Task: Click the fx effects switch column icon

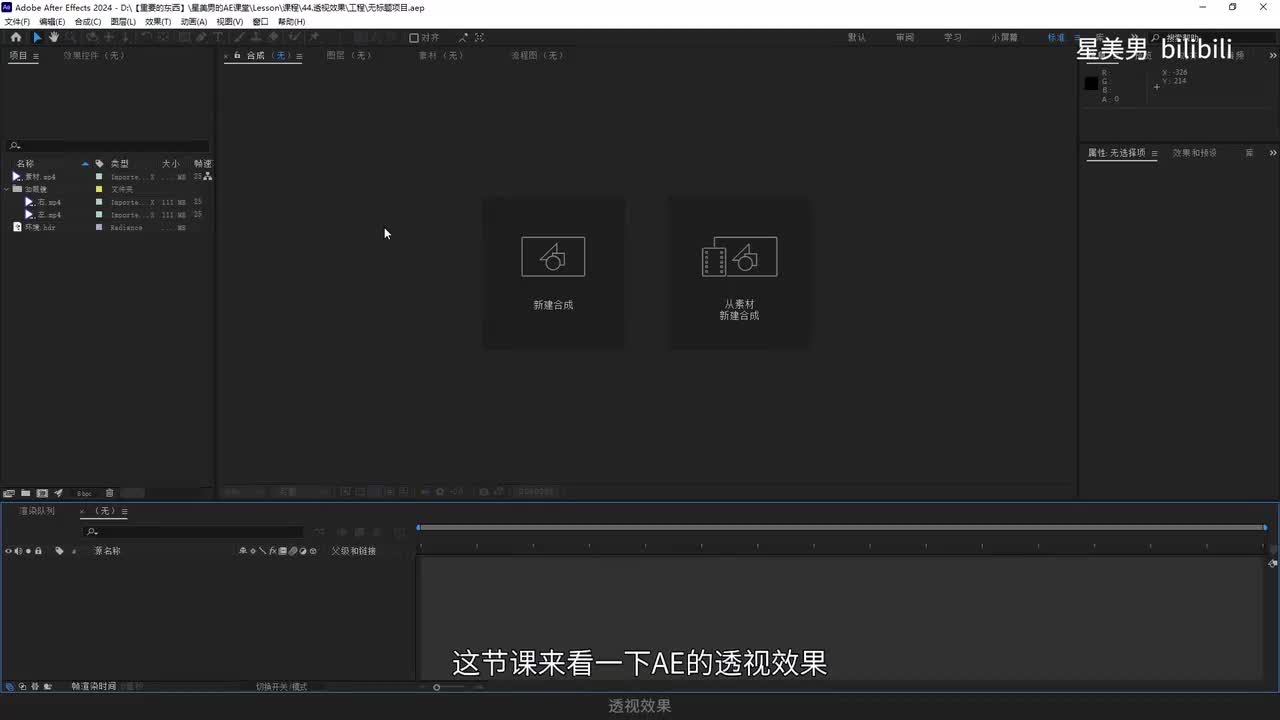Action: tap(272, 551)
